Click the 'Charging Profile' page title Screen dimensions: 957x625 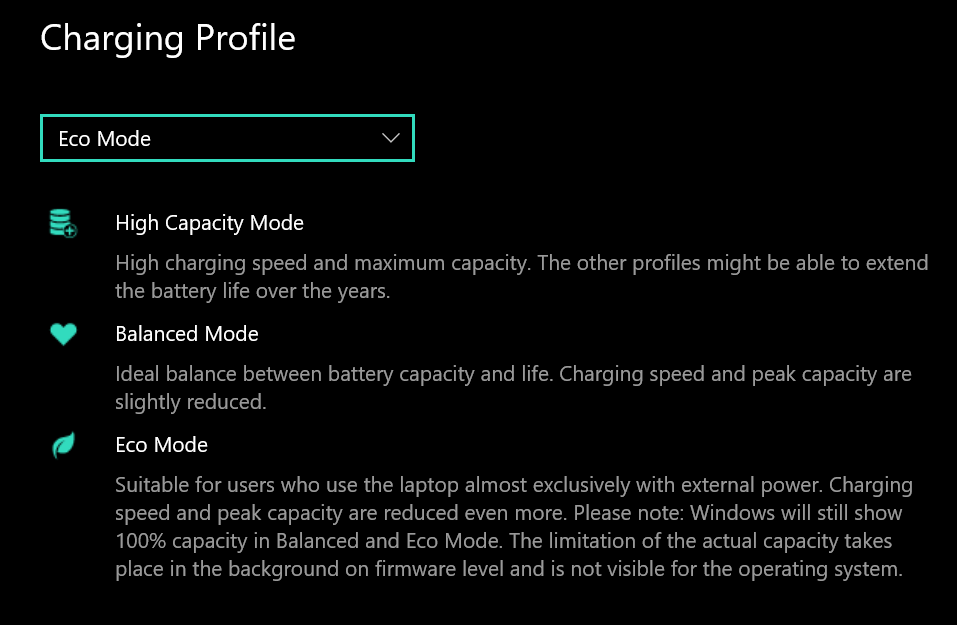(168, 38)
